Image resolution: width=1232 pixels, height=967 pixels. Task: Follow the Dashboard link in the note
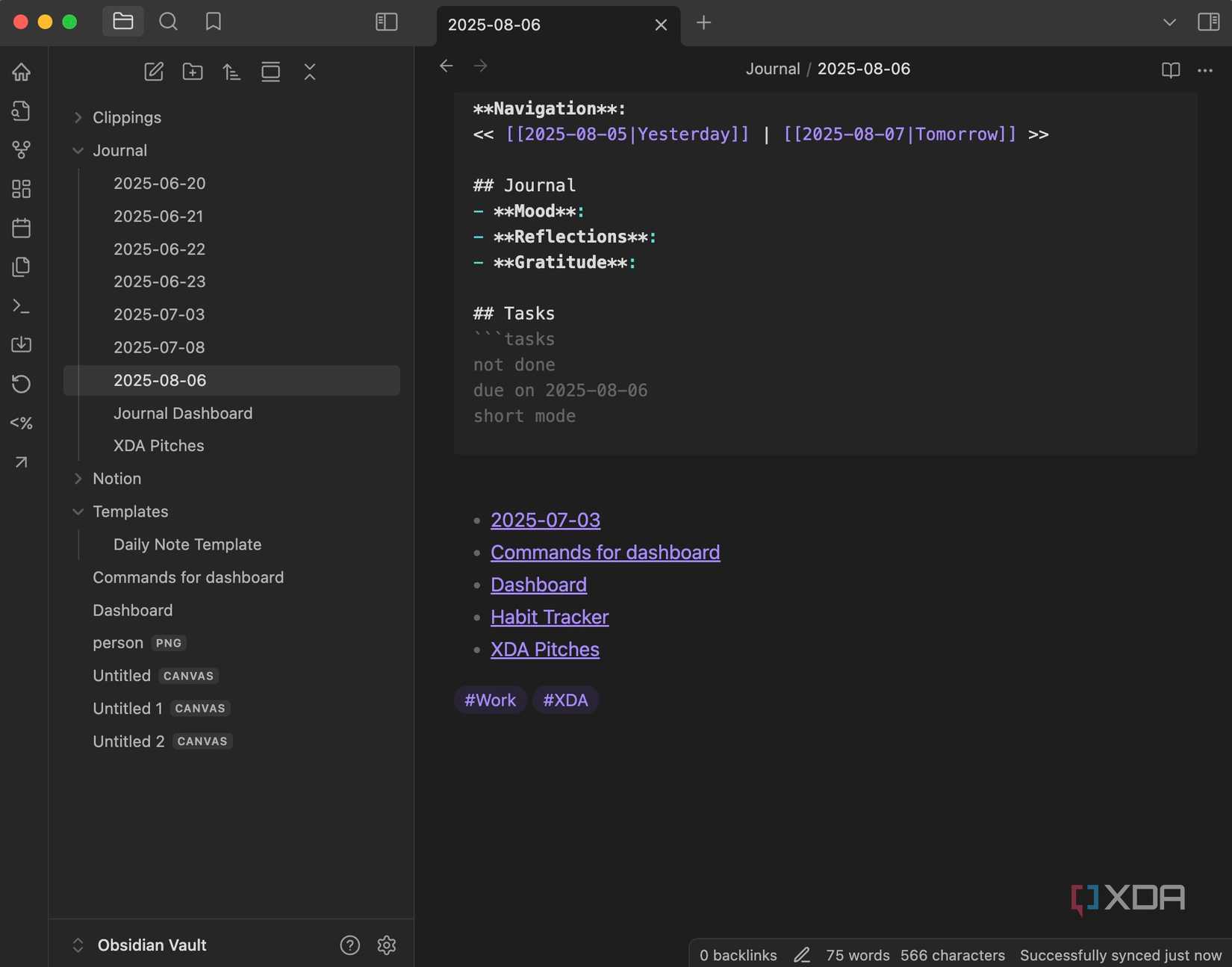(x=538, y=585)
